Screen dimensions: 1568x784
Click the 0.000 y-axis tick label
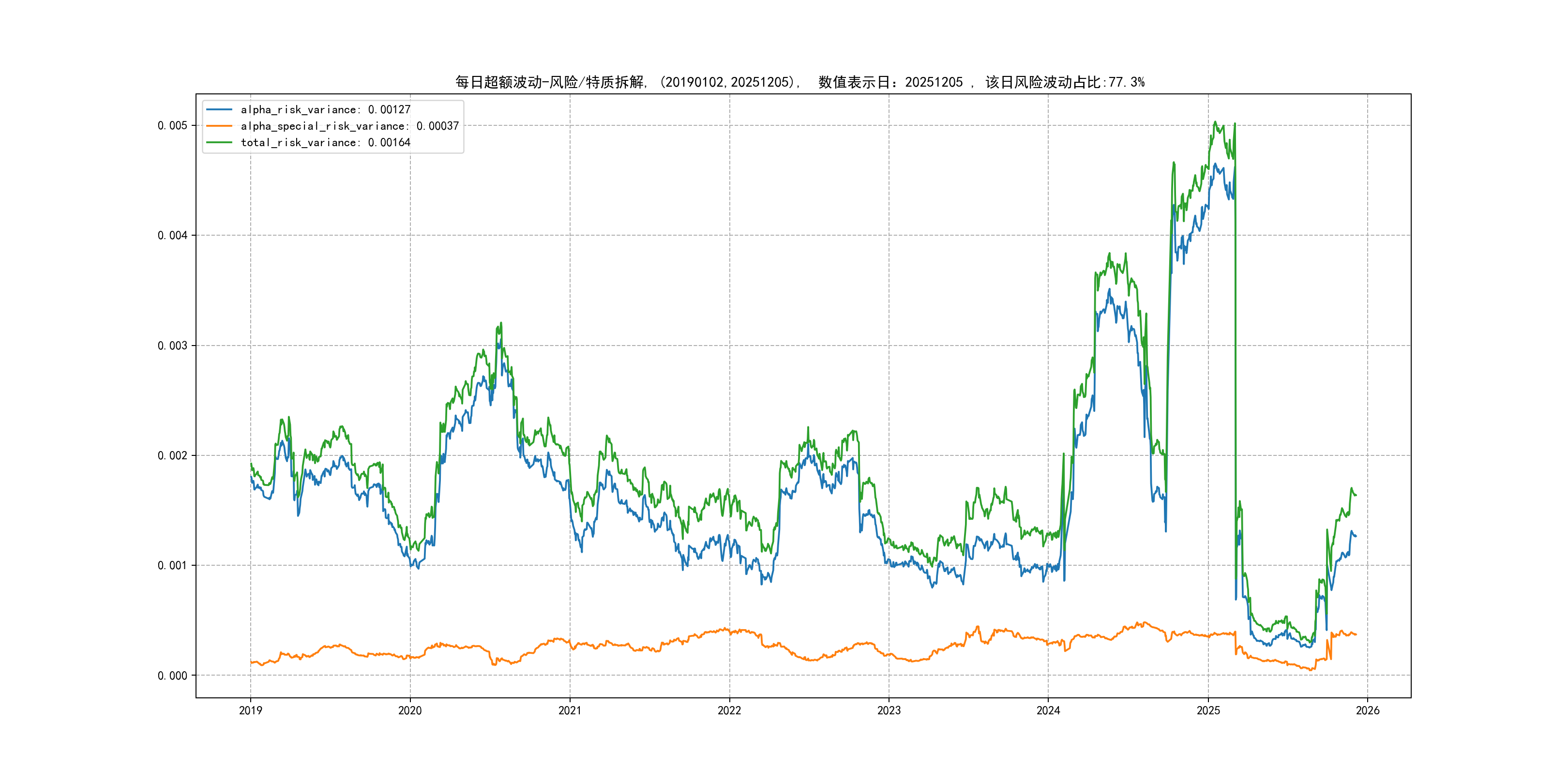pyautogui.click(x=172, y=676)
